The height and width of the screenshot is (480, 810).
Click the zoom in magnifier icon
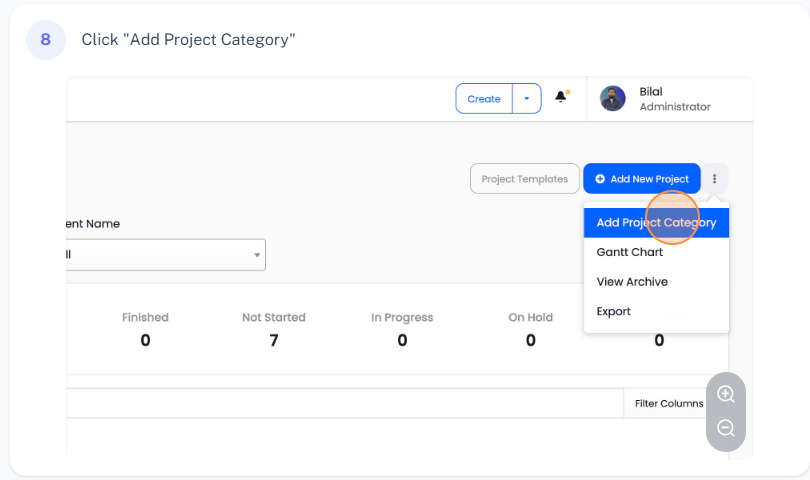tap(726, 394)
